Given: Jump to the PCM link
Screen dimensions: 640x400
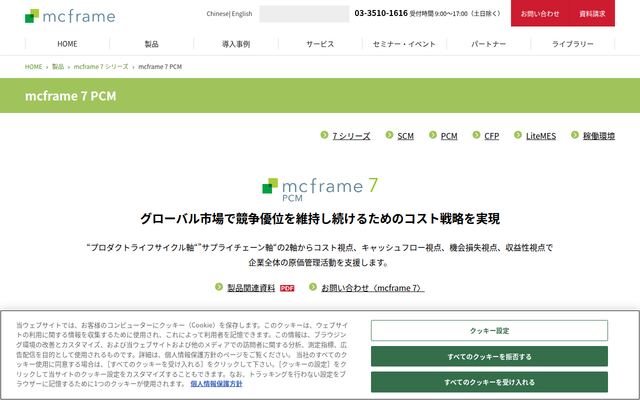Looking at the screenshot, I should click(x=449, y=136).
